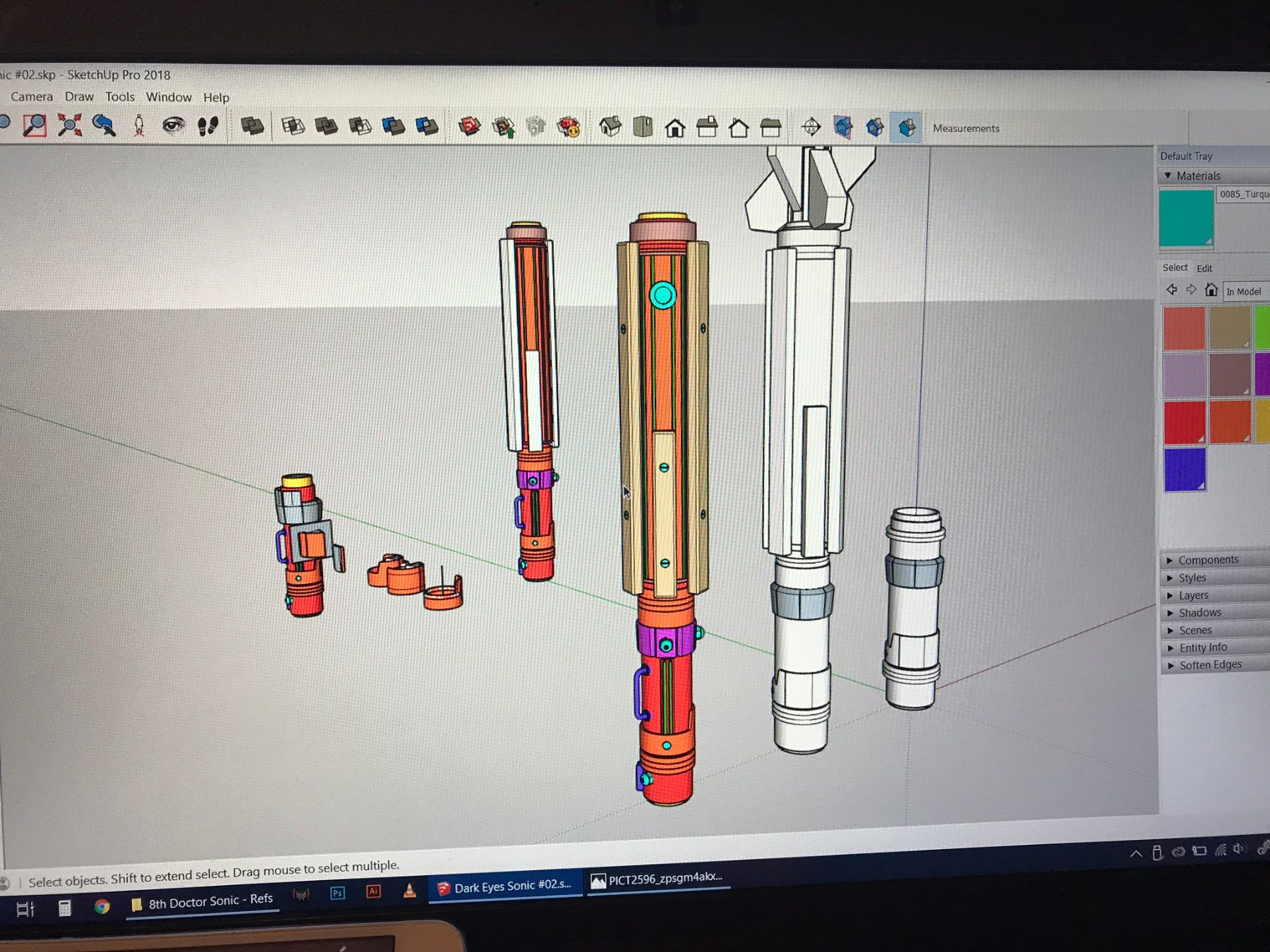The image size is (1270, 952).
Task: Activate the Look Around eye tool
Action: click(x=173, y=126)
